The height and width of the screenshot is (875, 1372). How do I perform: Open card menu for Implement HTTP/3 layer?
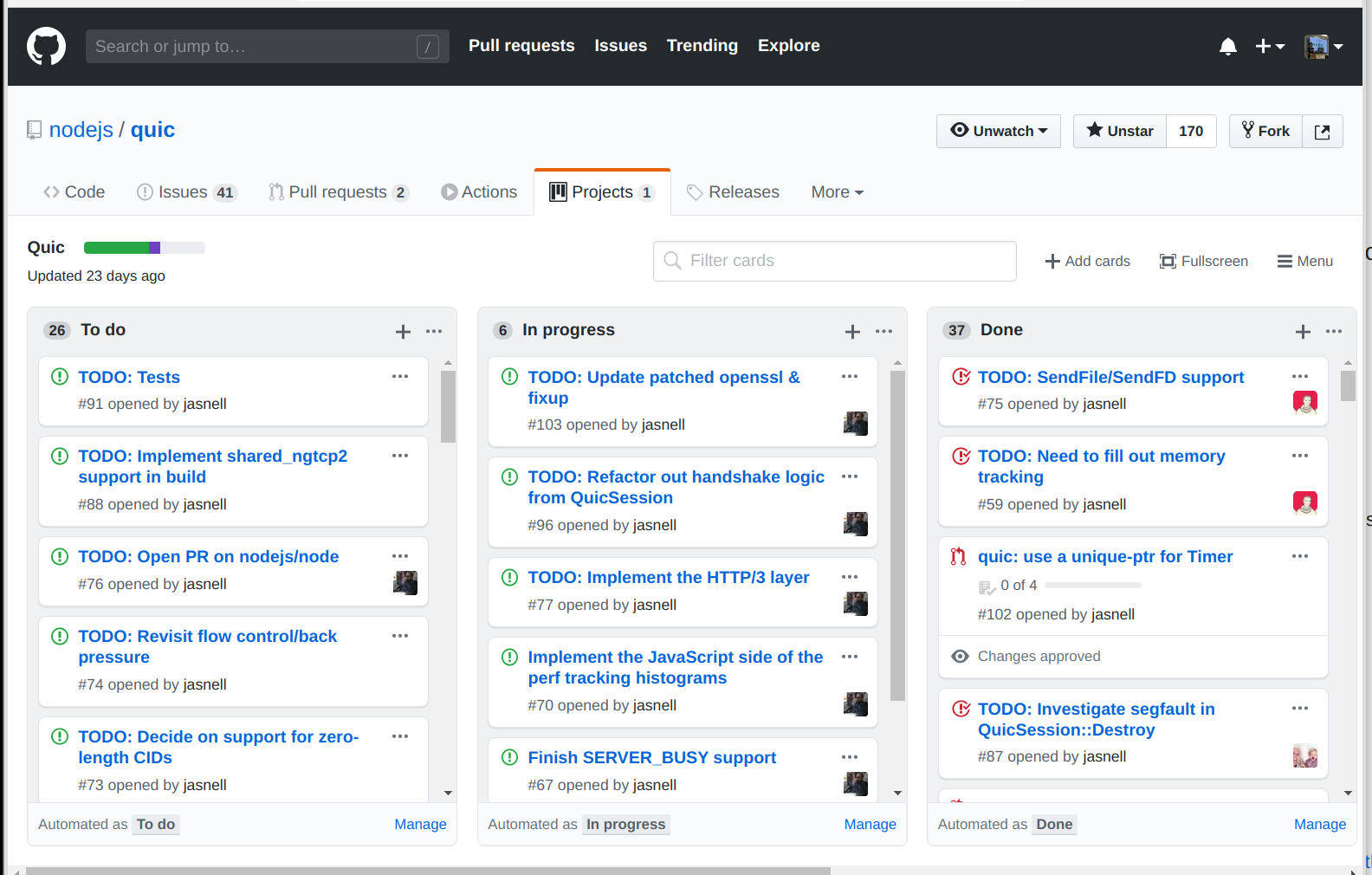pyautogui.click(x=850, y=577)
